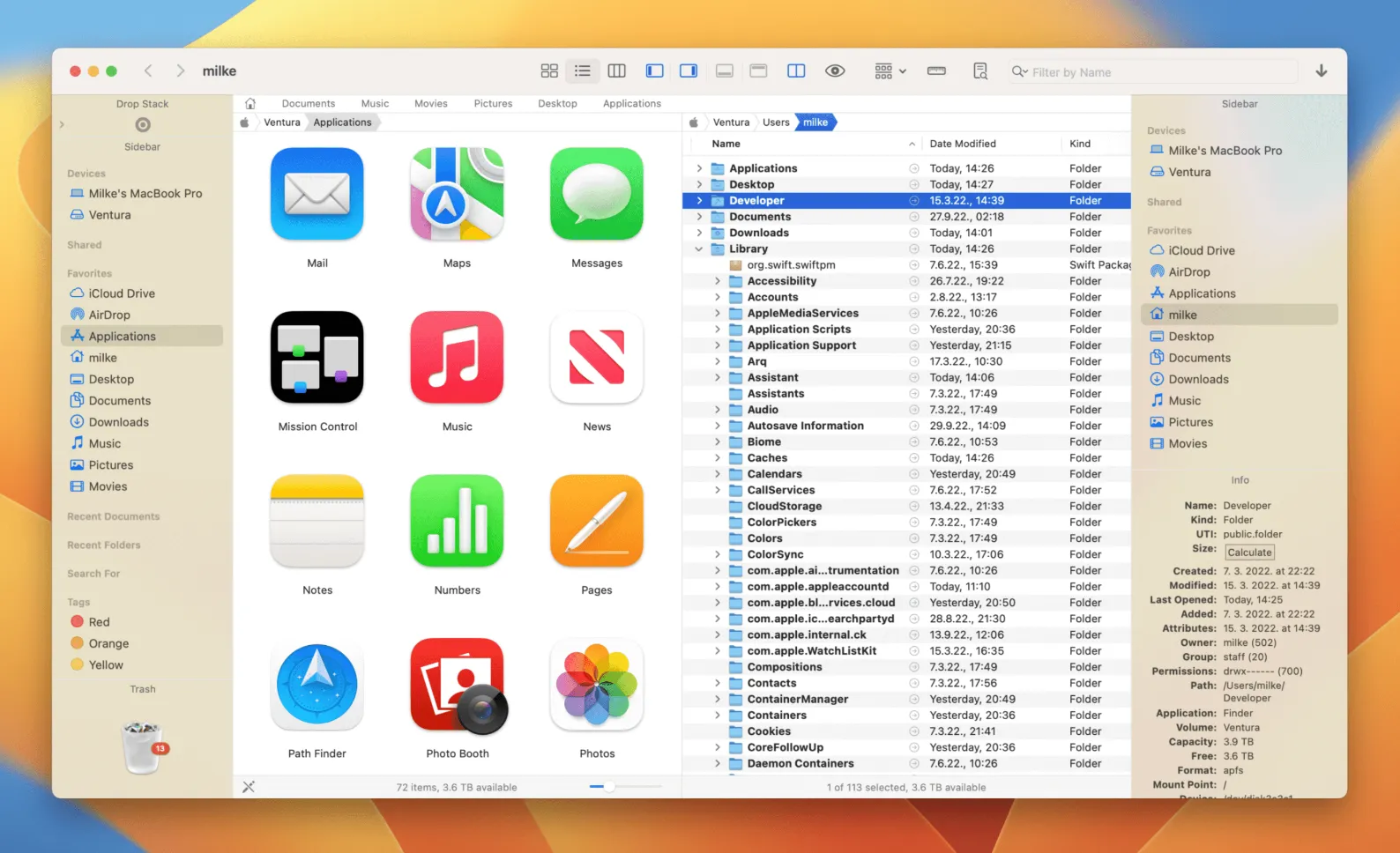The image size is (1400, 853).
Task: Toggle dual pane browser button
Action: [796, 71]
